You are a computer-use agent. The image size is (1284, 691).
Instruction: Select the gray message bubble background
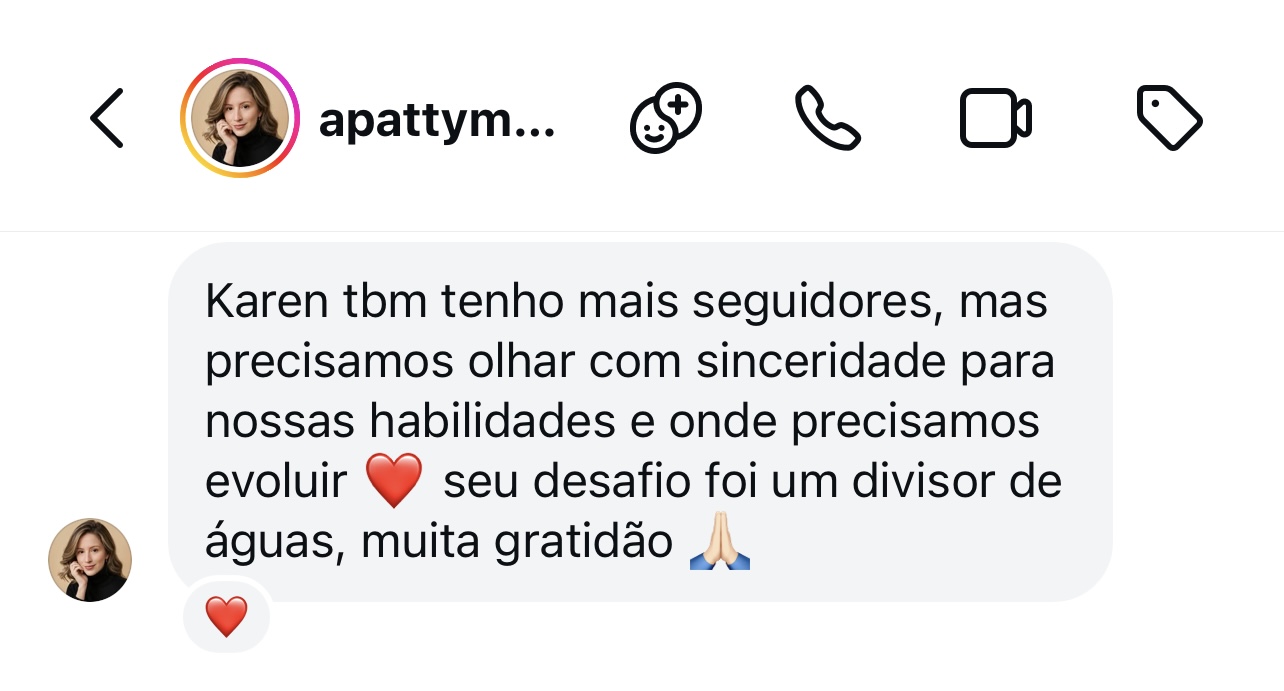pyautogui.click(x=640, y=422)
